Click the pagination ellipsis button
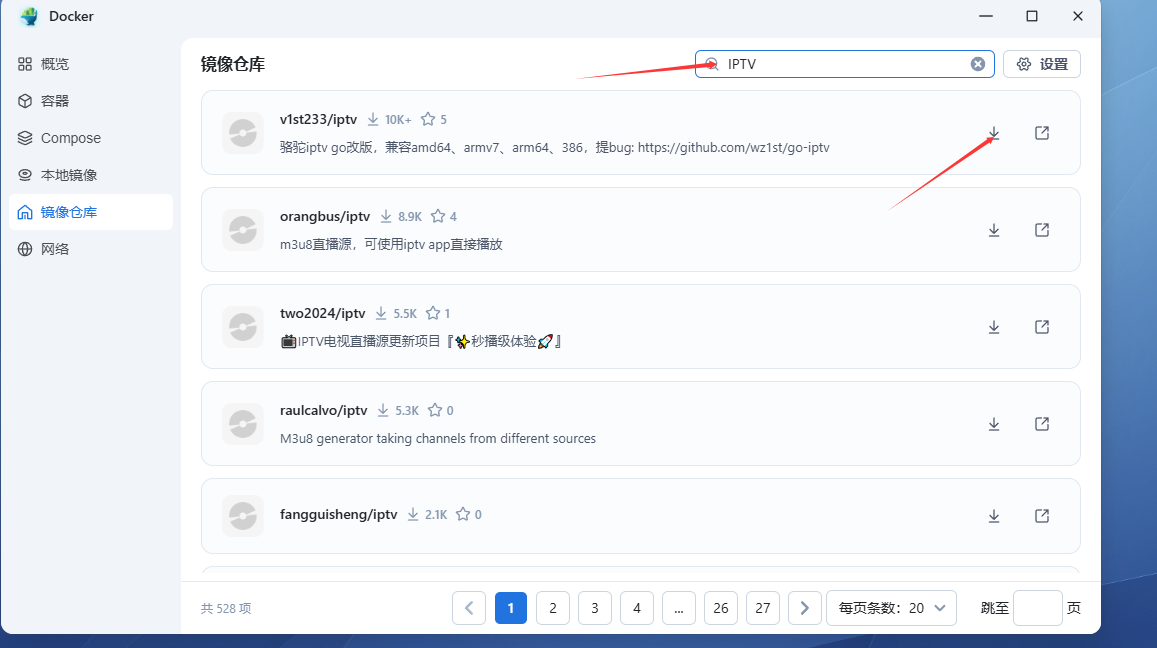This screenshot has height=648, width=1157. coord(679,608)
